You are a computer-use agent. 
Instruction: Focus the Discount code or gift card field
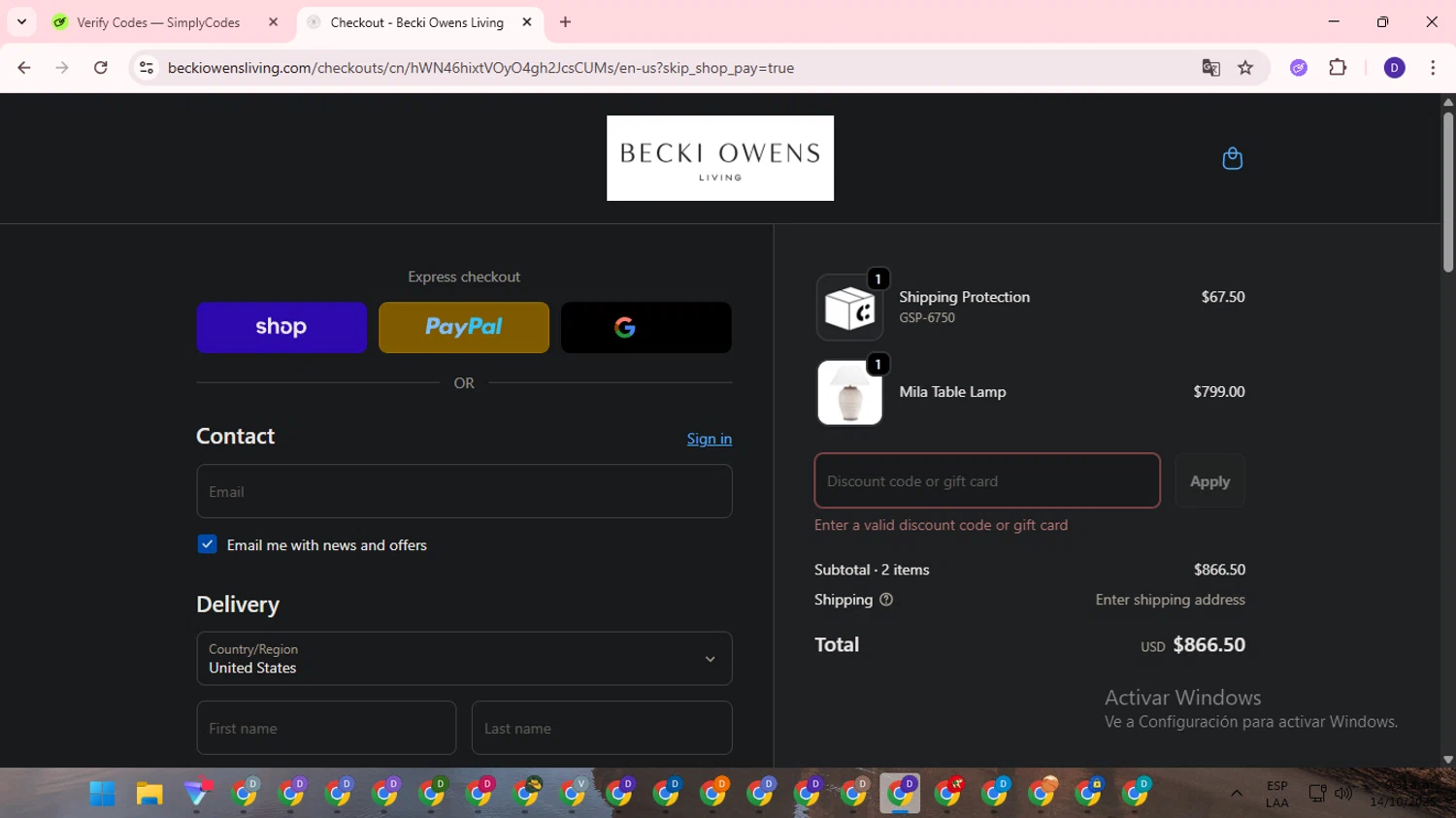987,480
